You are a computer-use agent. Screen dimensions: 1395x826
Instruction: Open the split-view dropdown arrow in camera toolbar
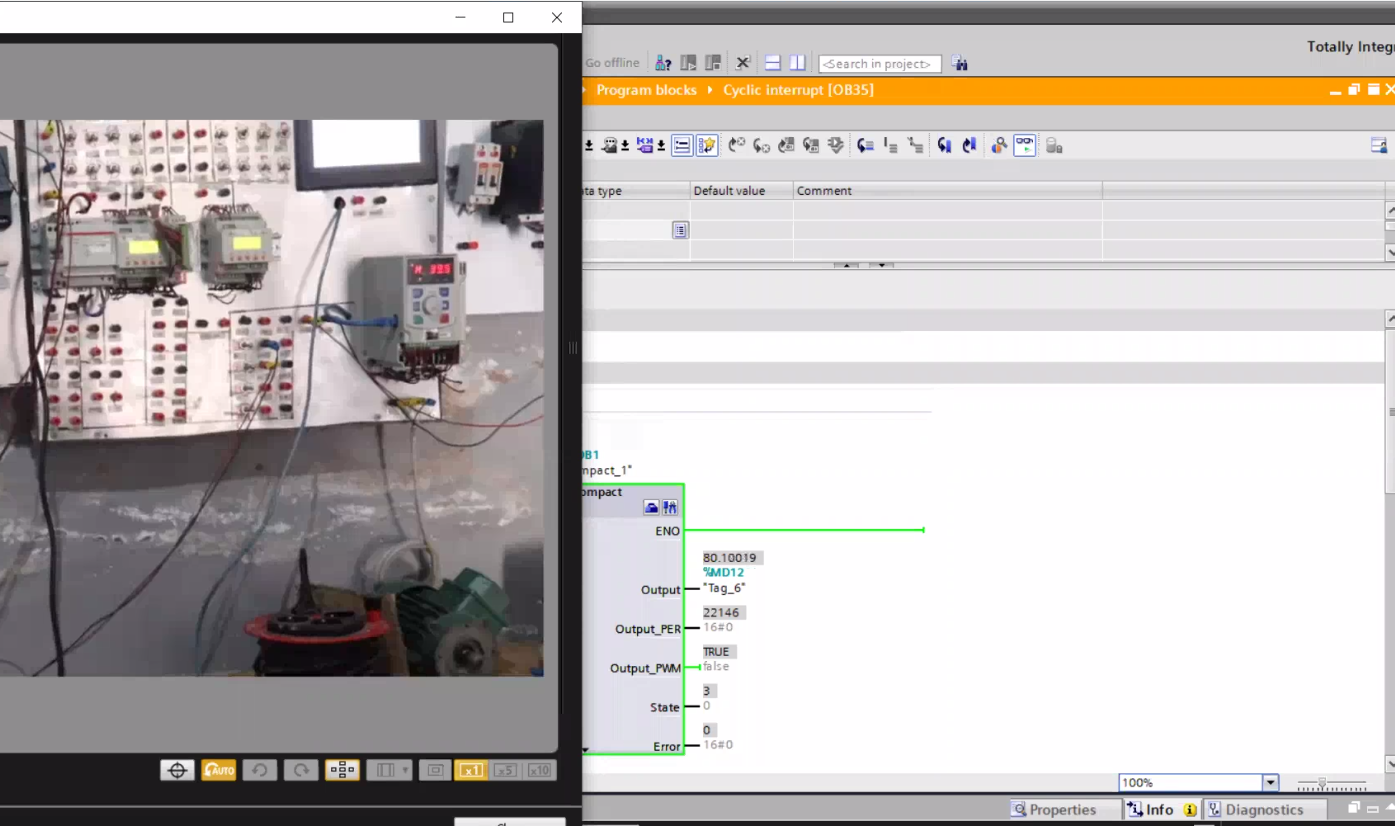(x=404, y=770)
